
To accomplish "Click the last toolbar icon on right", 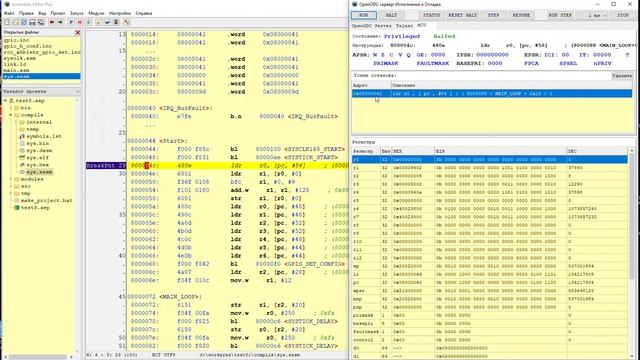I will click(127, 22).
